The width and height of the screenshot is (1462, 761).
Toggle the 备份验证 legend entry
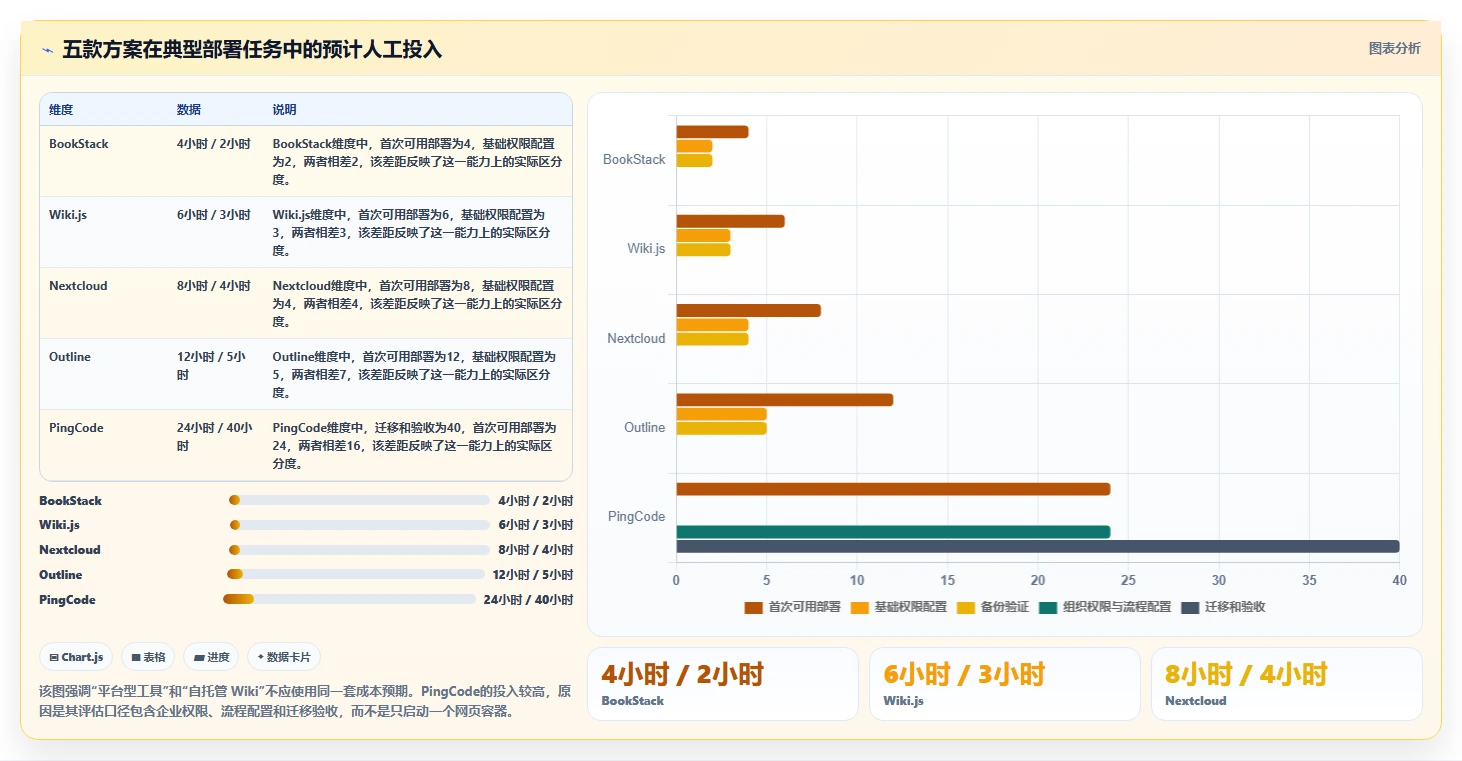(x=992, y=607)
